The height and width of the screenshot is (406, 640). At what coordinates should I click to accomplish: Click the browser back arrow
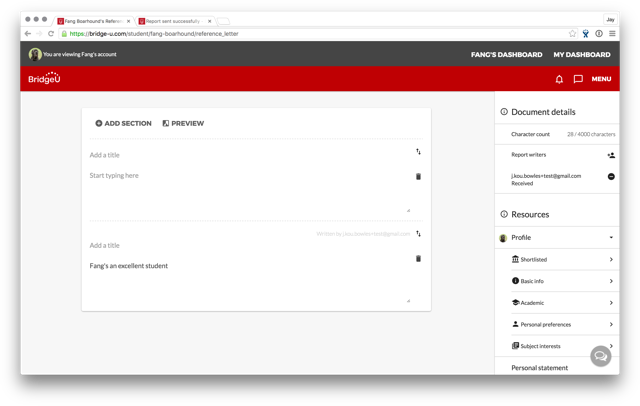click(x=28, y=34)
